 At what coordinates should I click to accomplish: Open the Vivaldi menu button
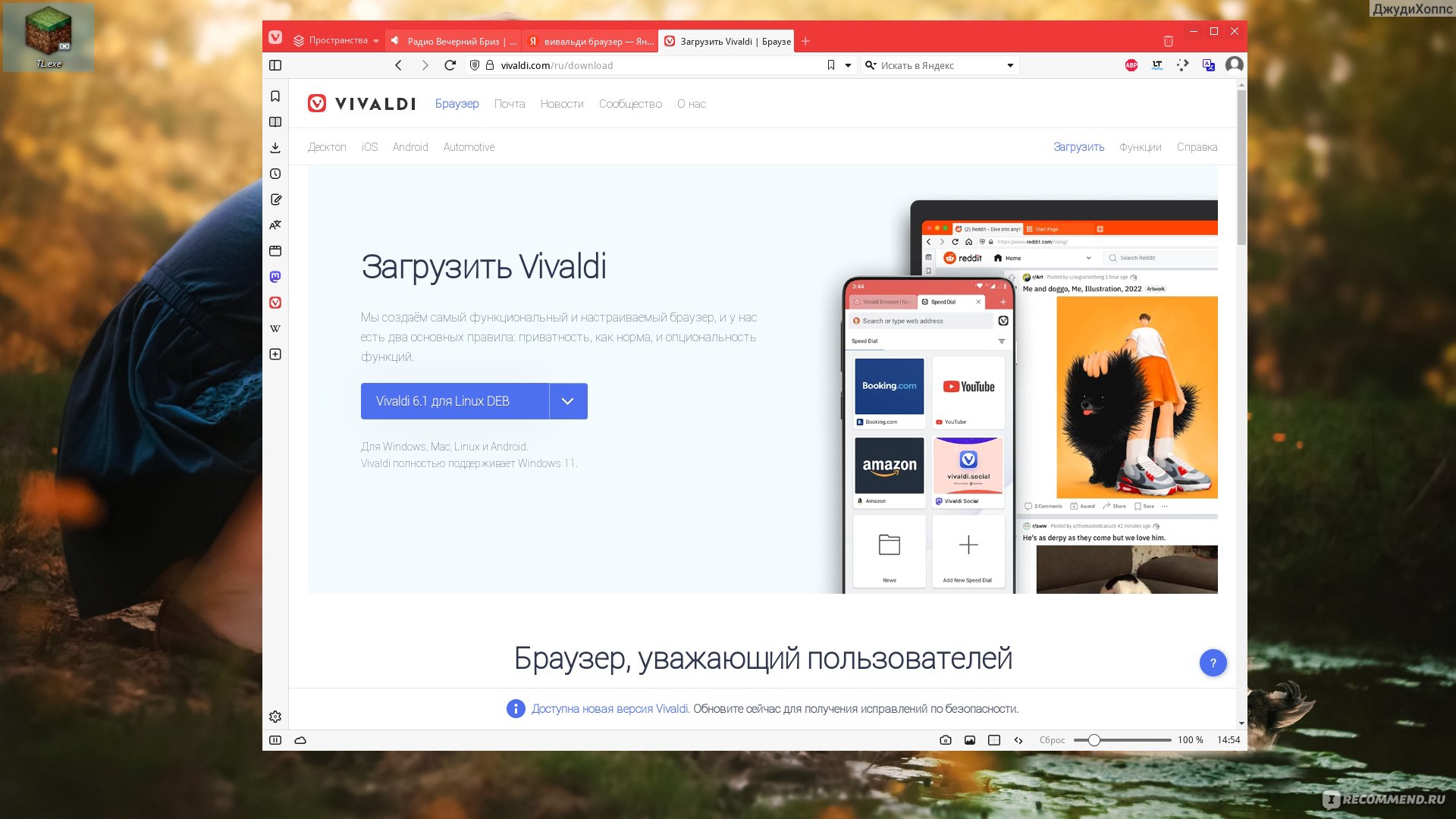[275, 37]
